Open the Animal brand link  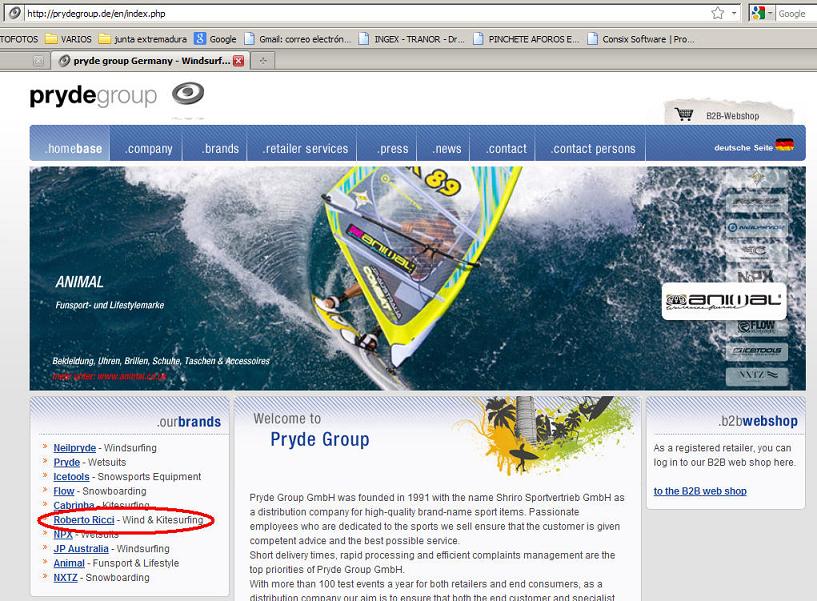pos(69,563)
